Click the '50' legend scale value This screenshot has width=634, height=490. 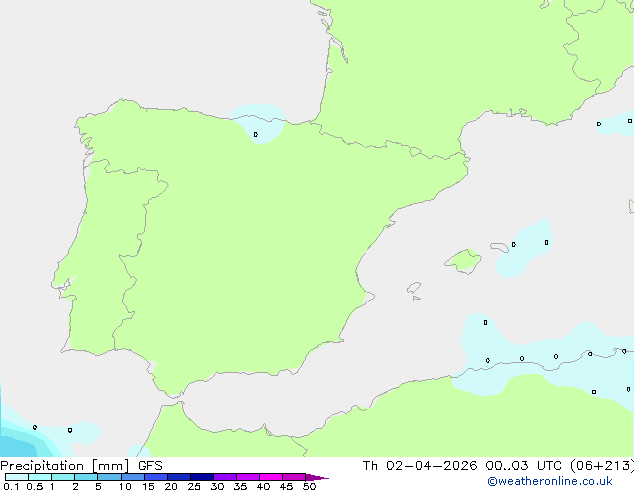[309, 486]
